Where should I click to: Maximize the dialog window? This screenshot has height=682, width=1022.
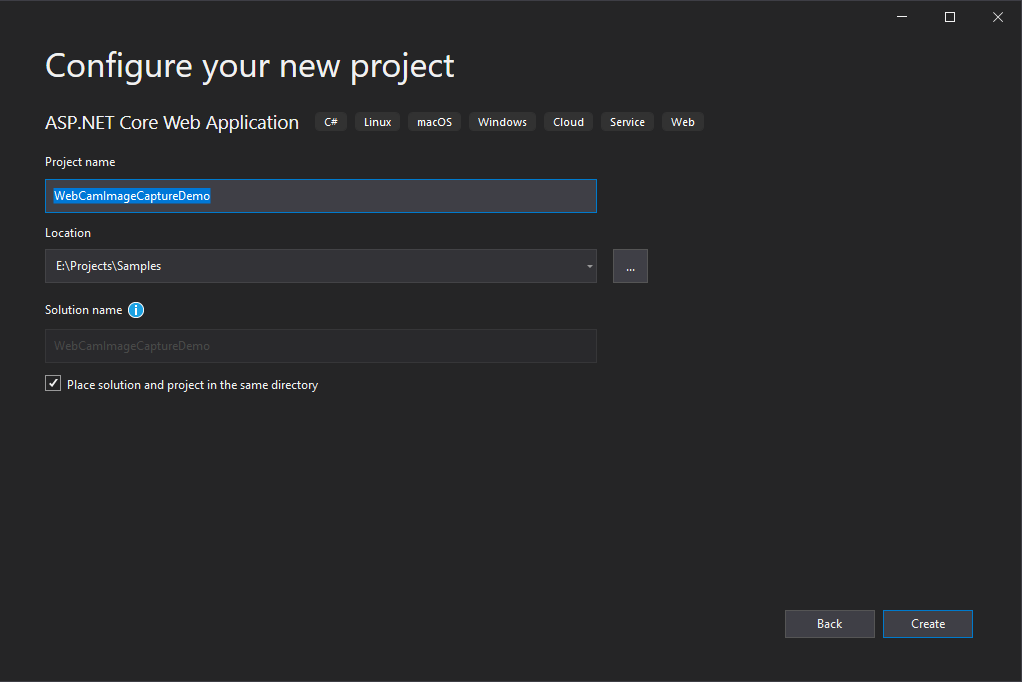click(950, 17)
